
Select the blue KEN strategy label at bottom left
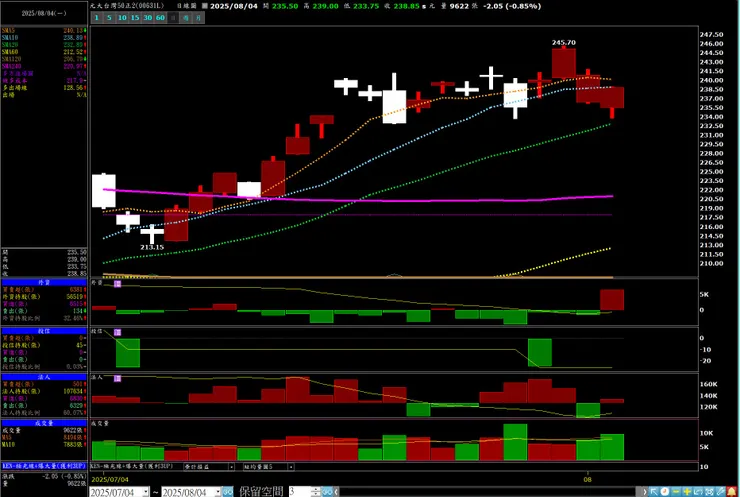44,466
